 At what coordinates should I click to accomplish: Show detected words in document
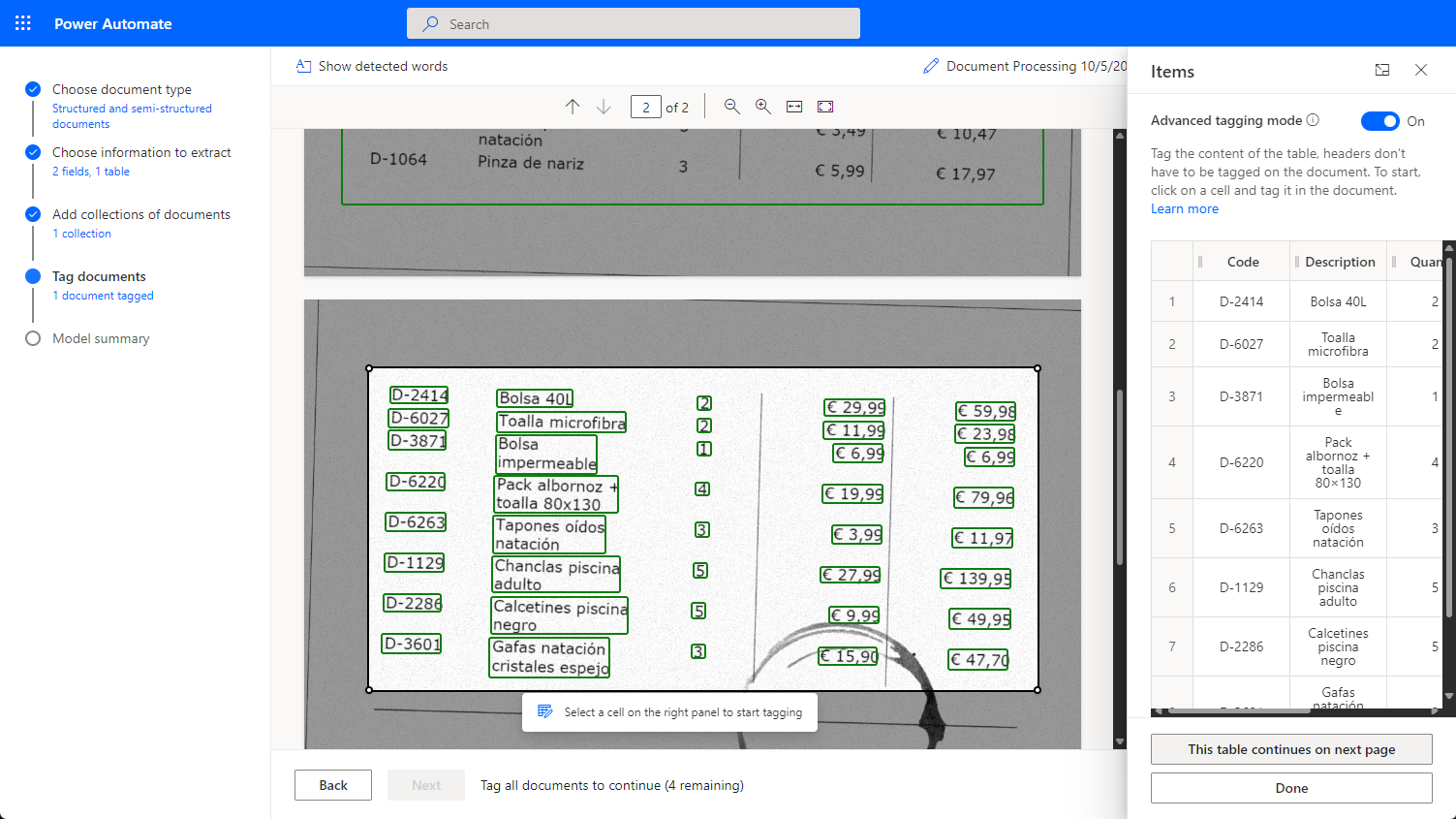coord(372,66)
